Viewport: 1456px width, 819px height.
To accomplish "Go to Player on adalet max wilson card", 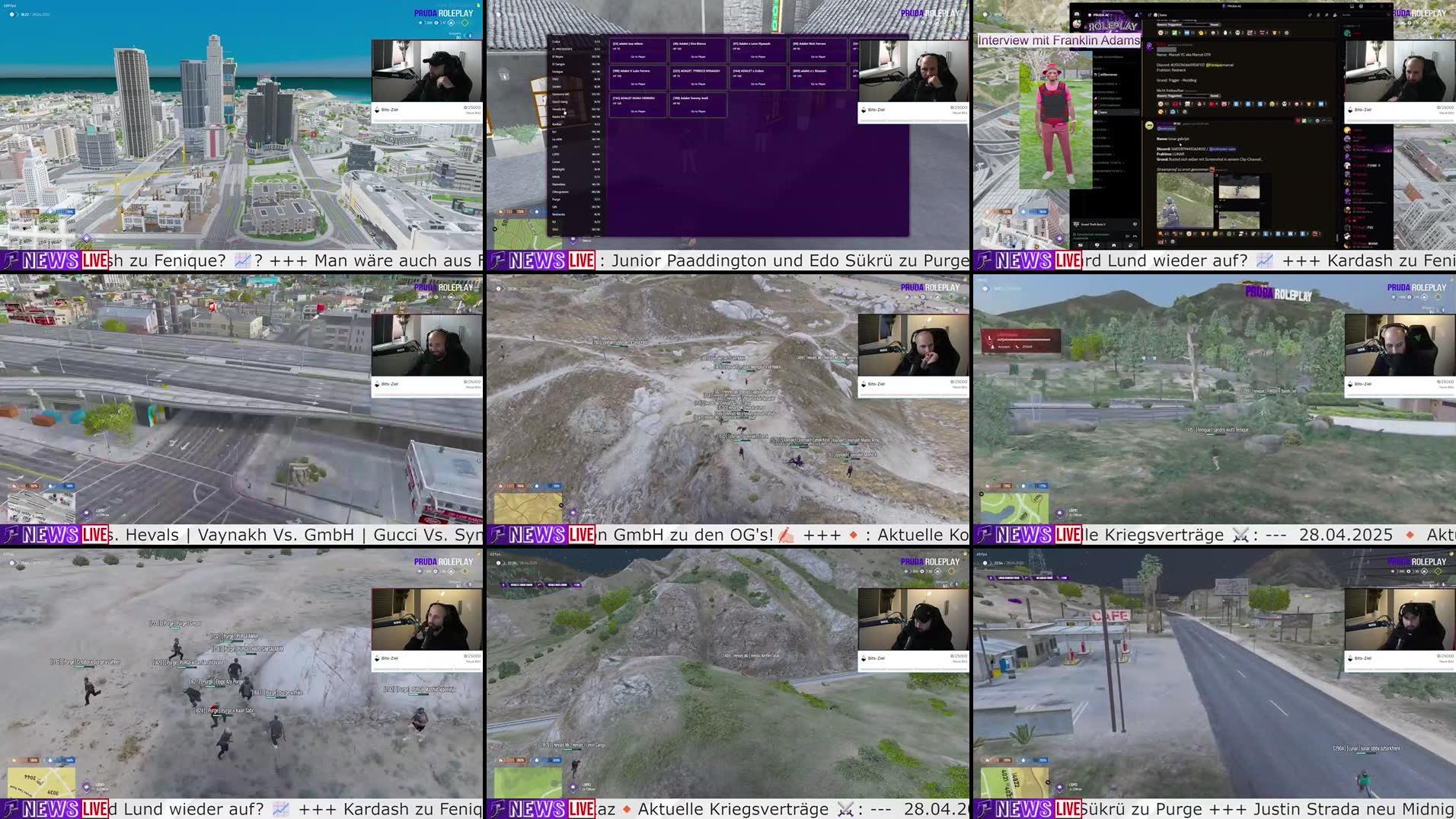I will (x=638, y=56).
